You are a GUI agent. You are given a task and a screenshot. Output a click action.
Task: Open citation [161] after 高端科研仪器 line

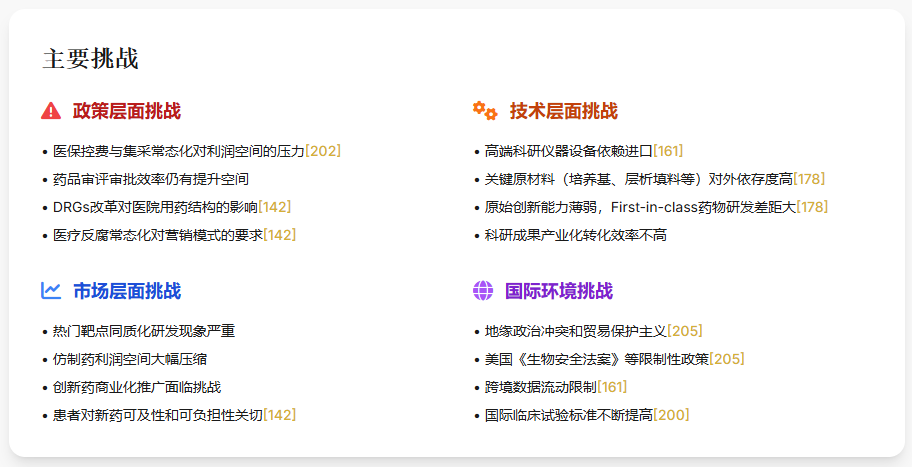[x=668, y=151]
